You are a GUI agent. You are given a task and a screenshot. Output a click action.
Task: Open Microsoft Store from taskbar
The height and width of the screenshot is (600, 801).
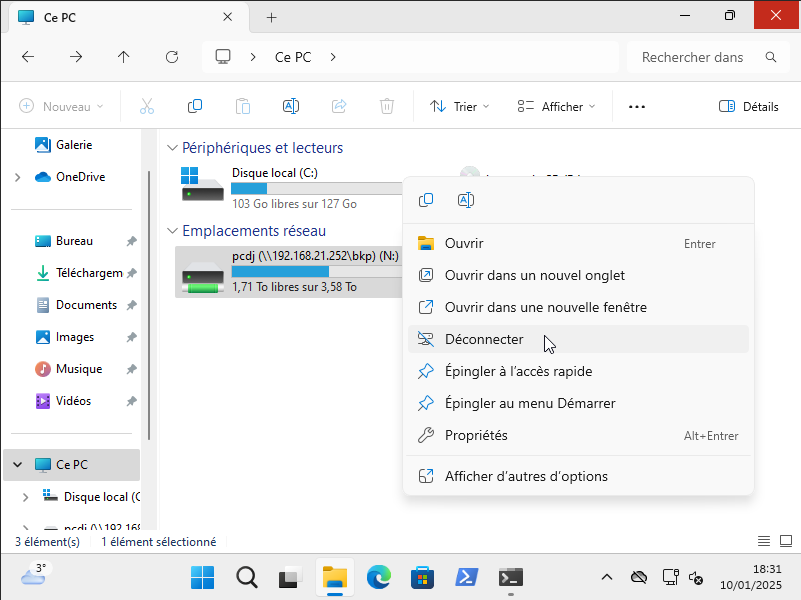pos(422,578)
